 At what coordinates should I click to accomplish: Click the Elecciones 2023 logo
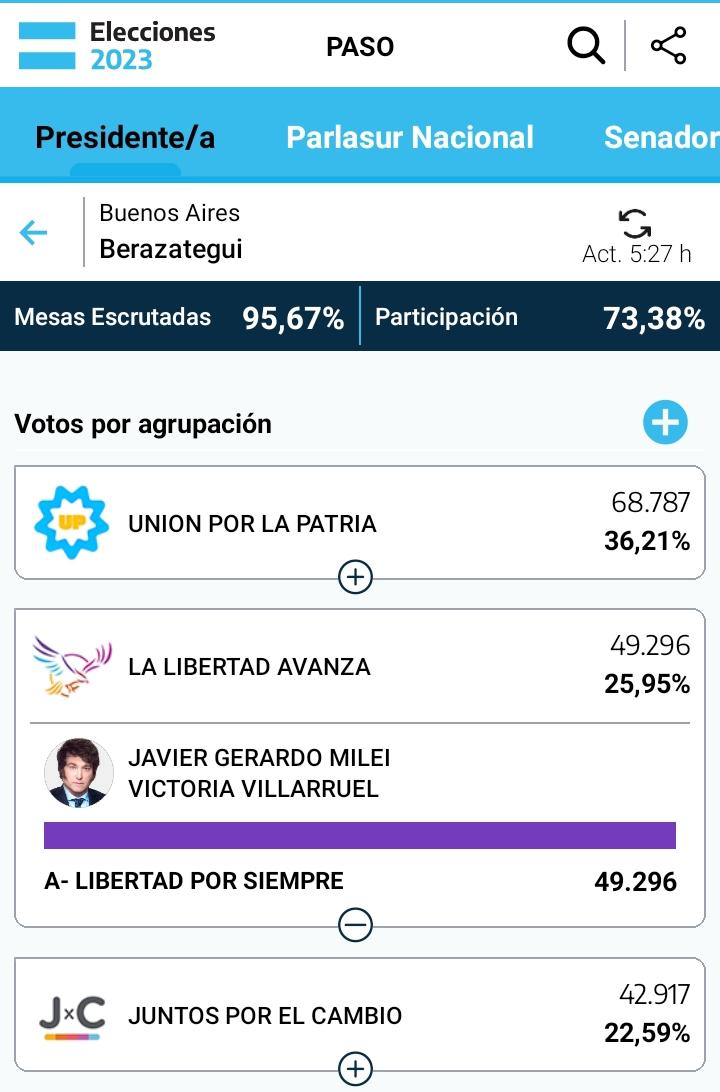[x=117, y=46]
